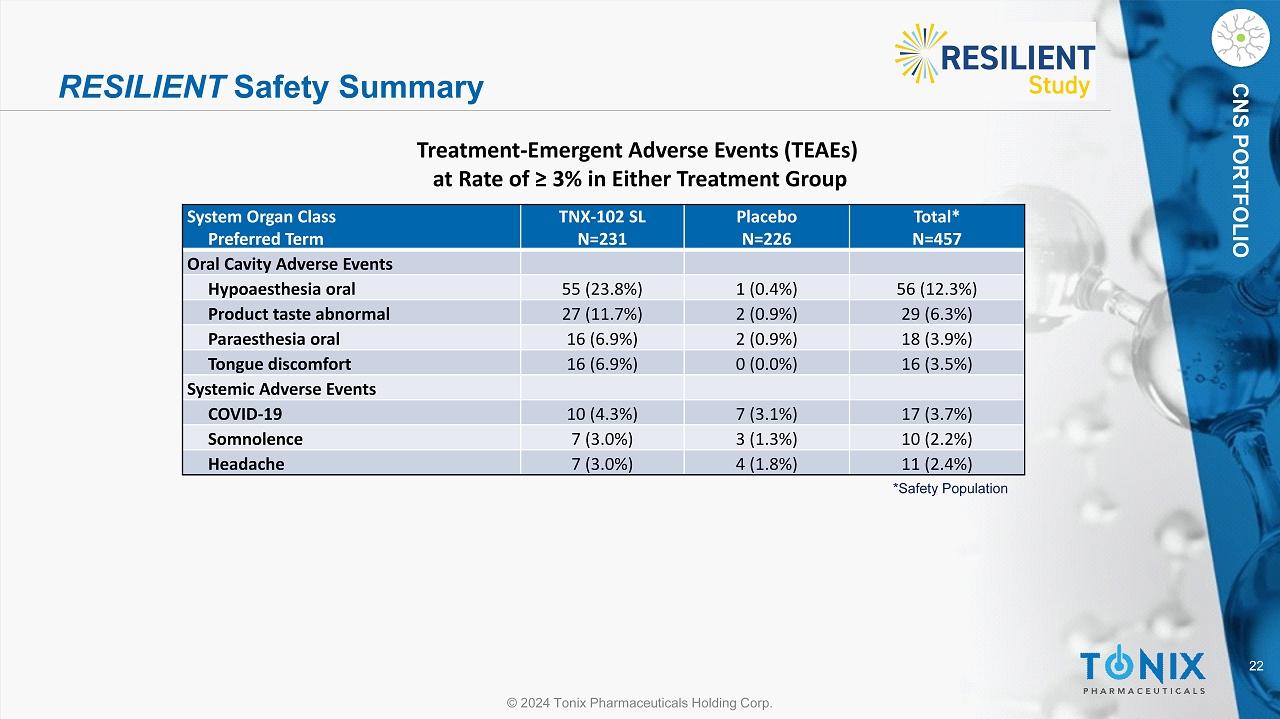Click the '56 (12.3%)' total cell
The image size is (1280, 719).
pos(937,289)
